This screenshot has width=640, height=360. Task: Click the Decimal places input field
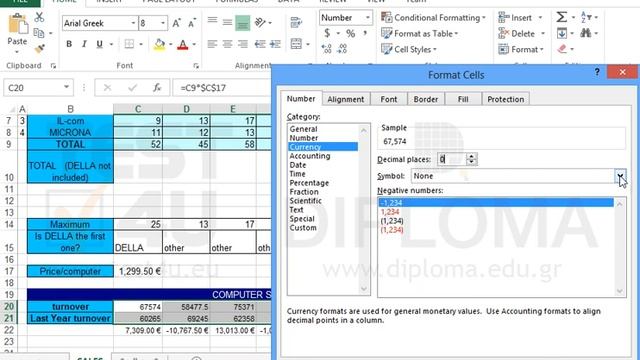(451, 159)
